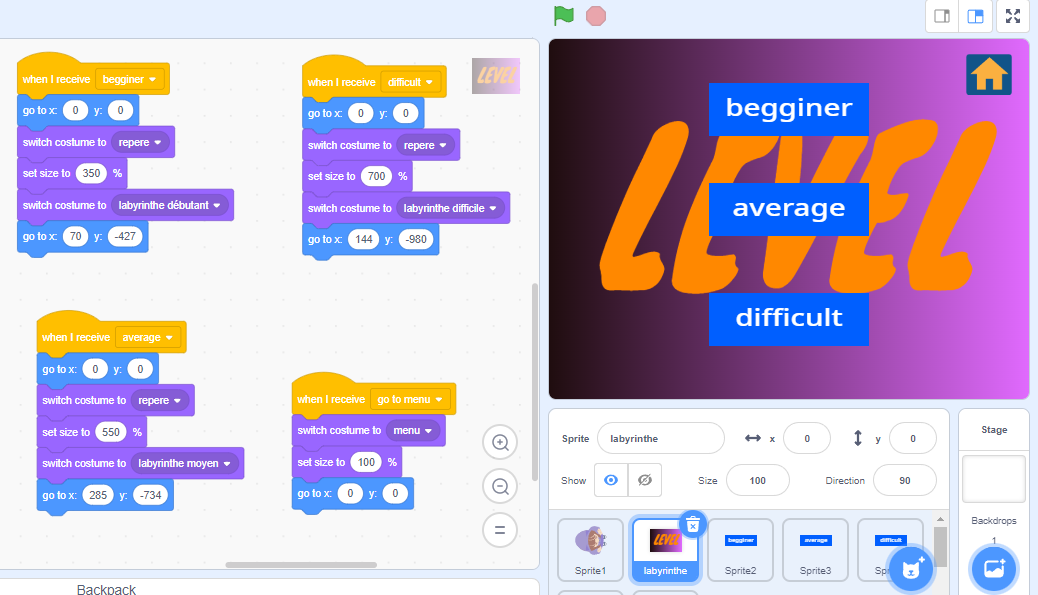
Task: Open the Choose a Sprite cat button
Action: 912,569
